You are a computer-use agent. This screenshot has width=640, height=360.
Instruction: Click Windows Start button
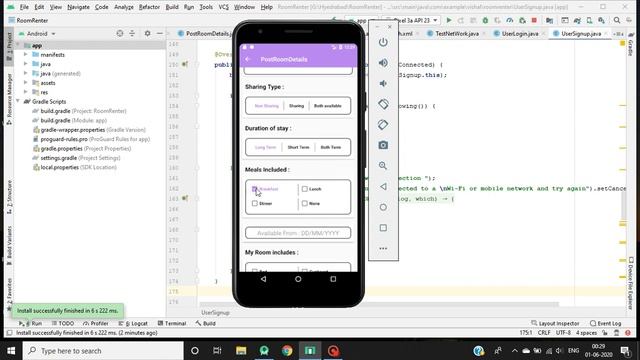coord(11,351)
